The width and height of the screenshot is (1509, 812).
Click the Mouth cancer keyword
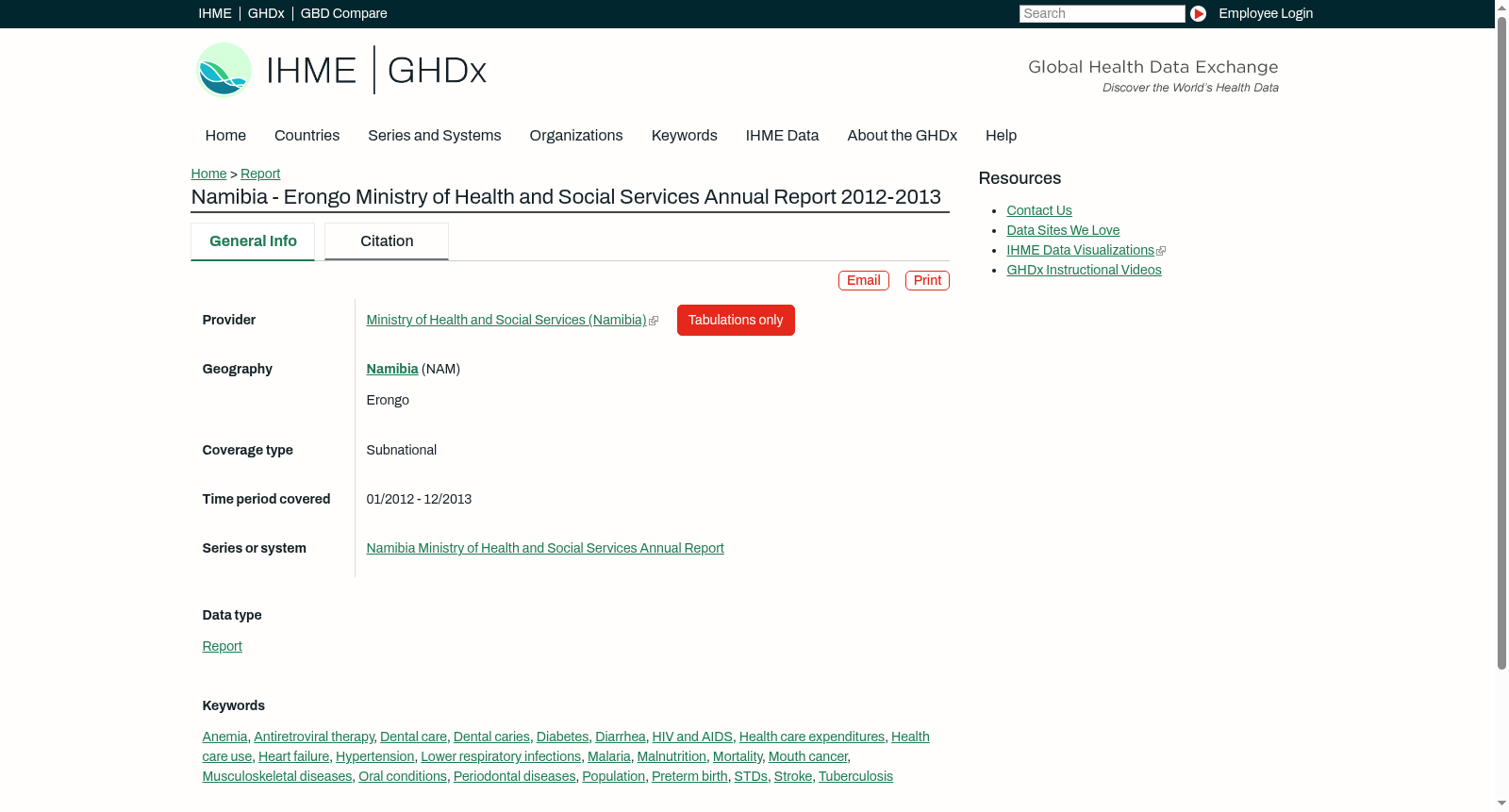tap(808, 757)
